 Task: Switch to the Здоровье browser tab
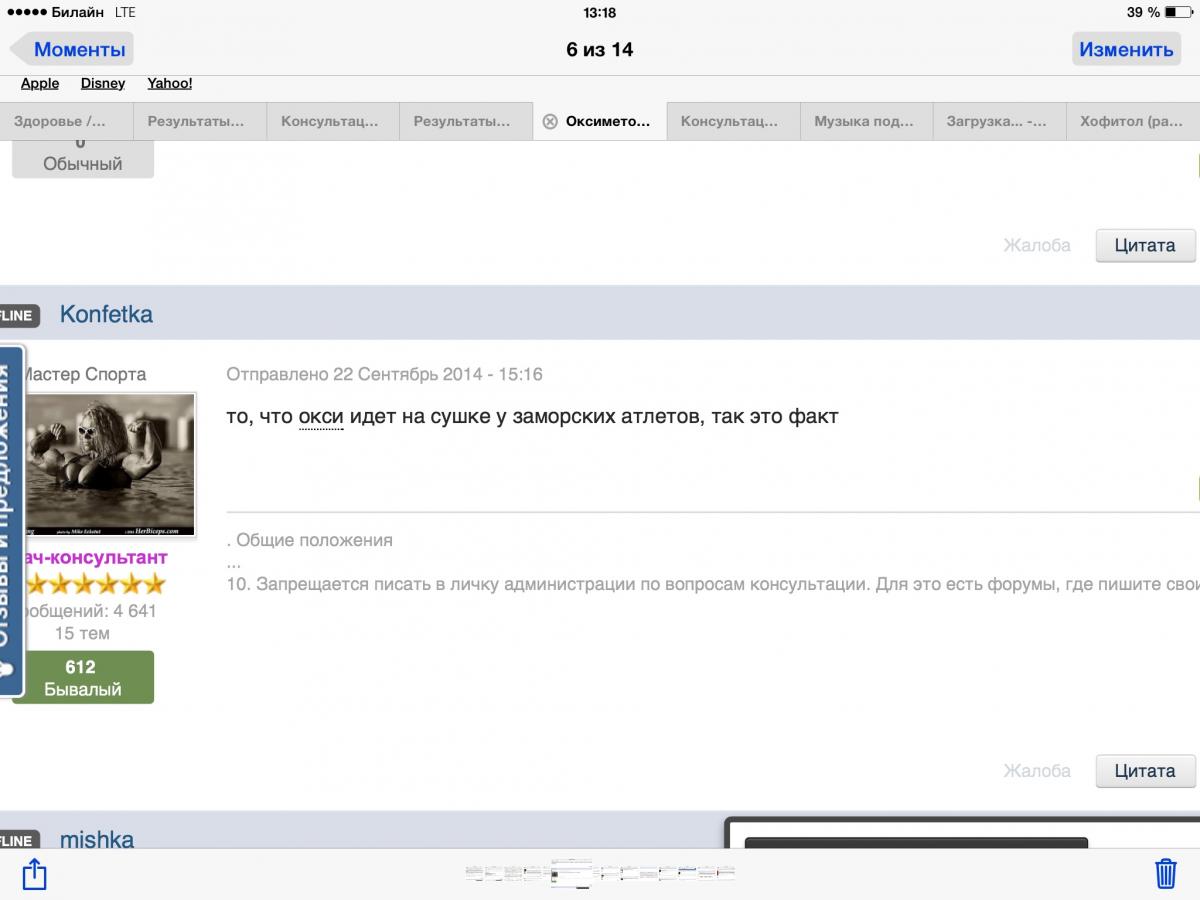66,122
